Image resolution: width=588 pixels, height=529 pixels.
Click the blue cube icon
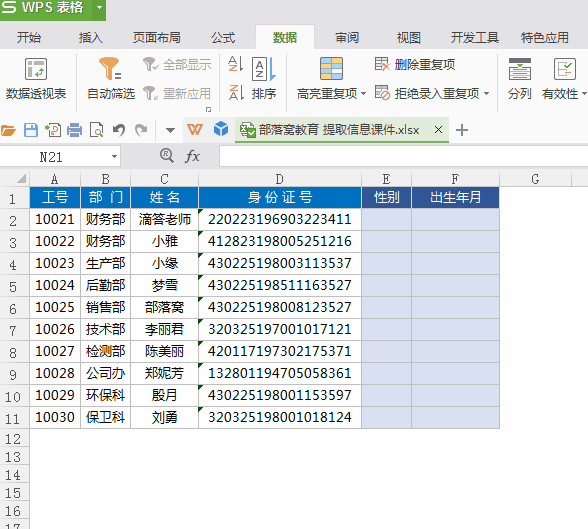point(221,129)
